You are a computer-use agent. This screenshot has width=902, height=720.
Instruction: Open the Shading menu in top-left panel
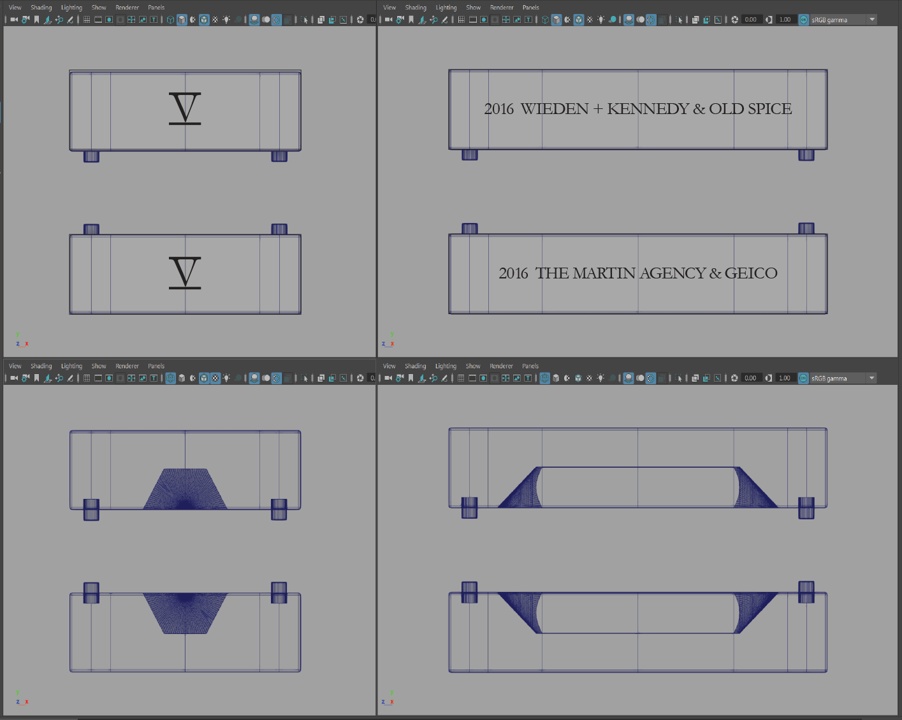(40, 7)
